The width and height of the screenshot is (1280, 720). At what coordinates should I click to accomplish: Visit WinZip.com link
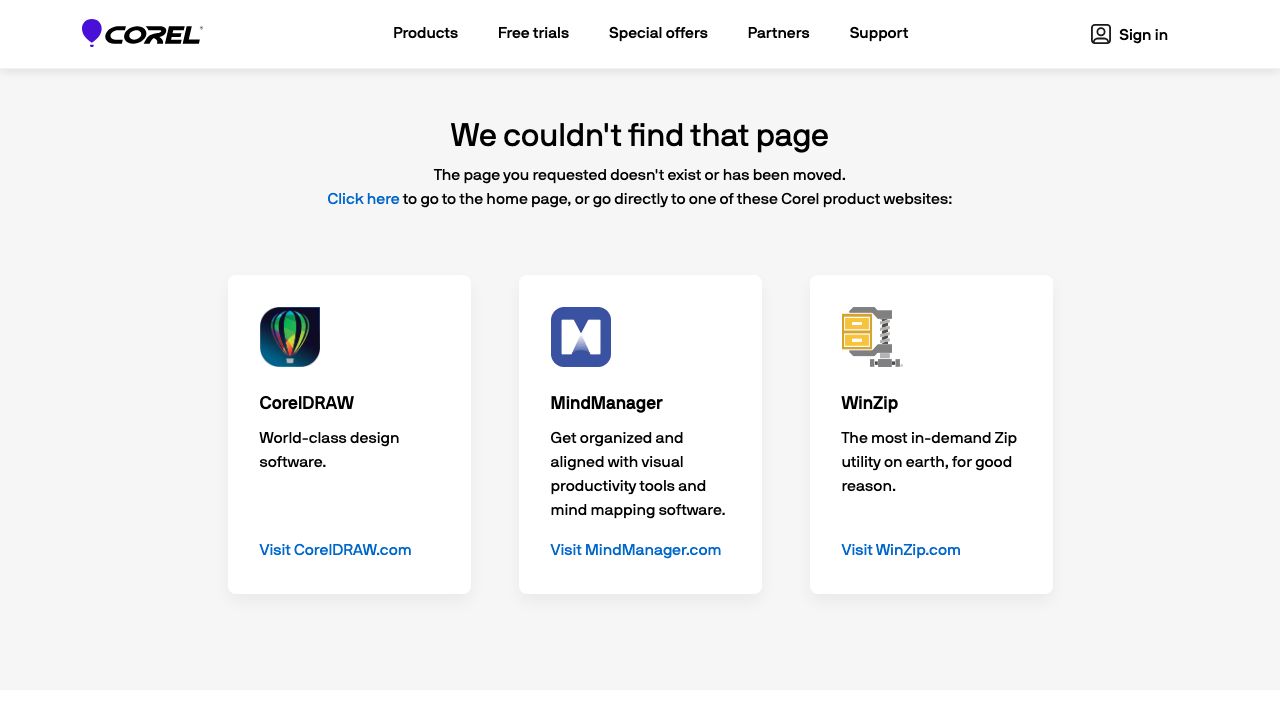901,550
